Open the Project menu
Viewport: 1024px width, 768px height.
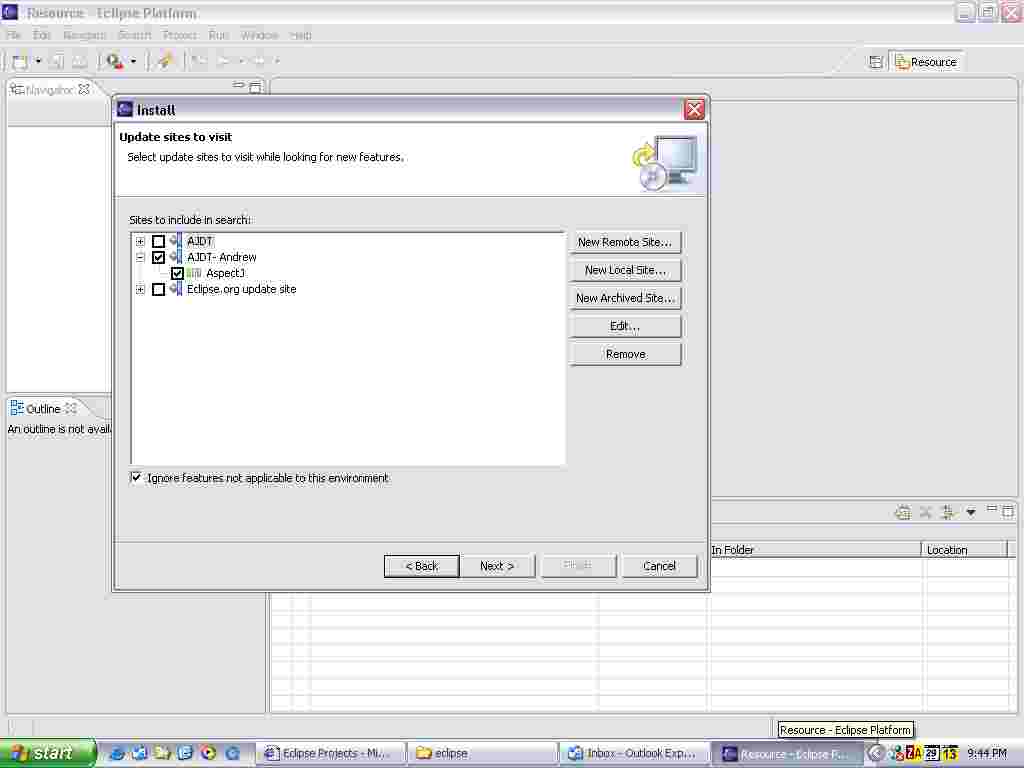point(180,35)
